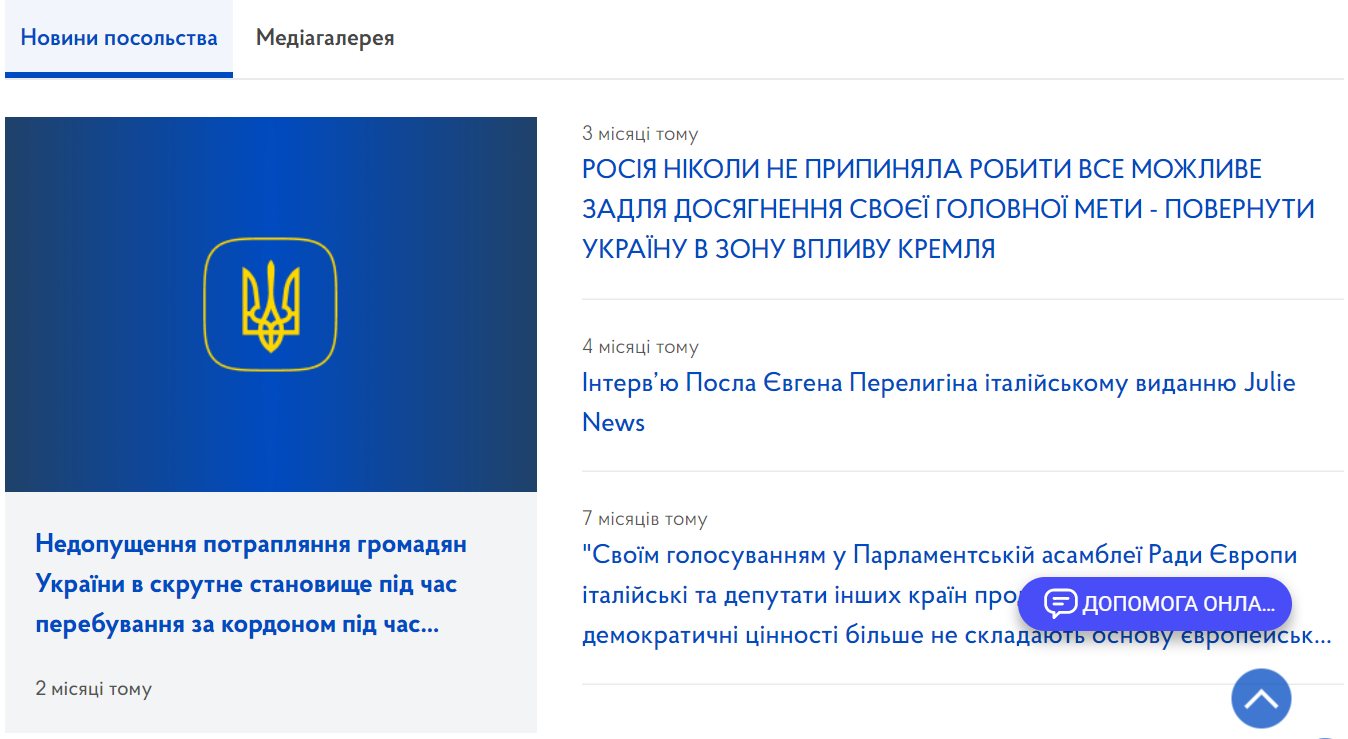Click the 2 місяці тому timestamp

point(94,688)
